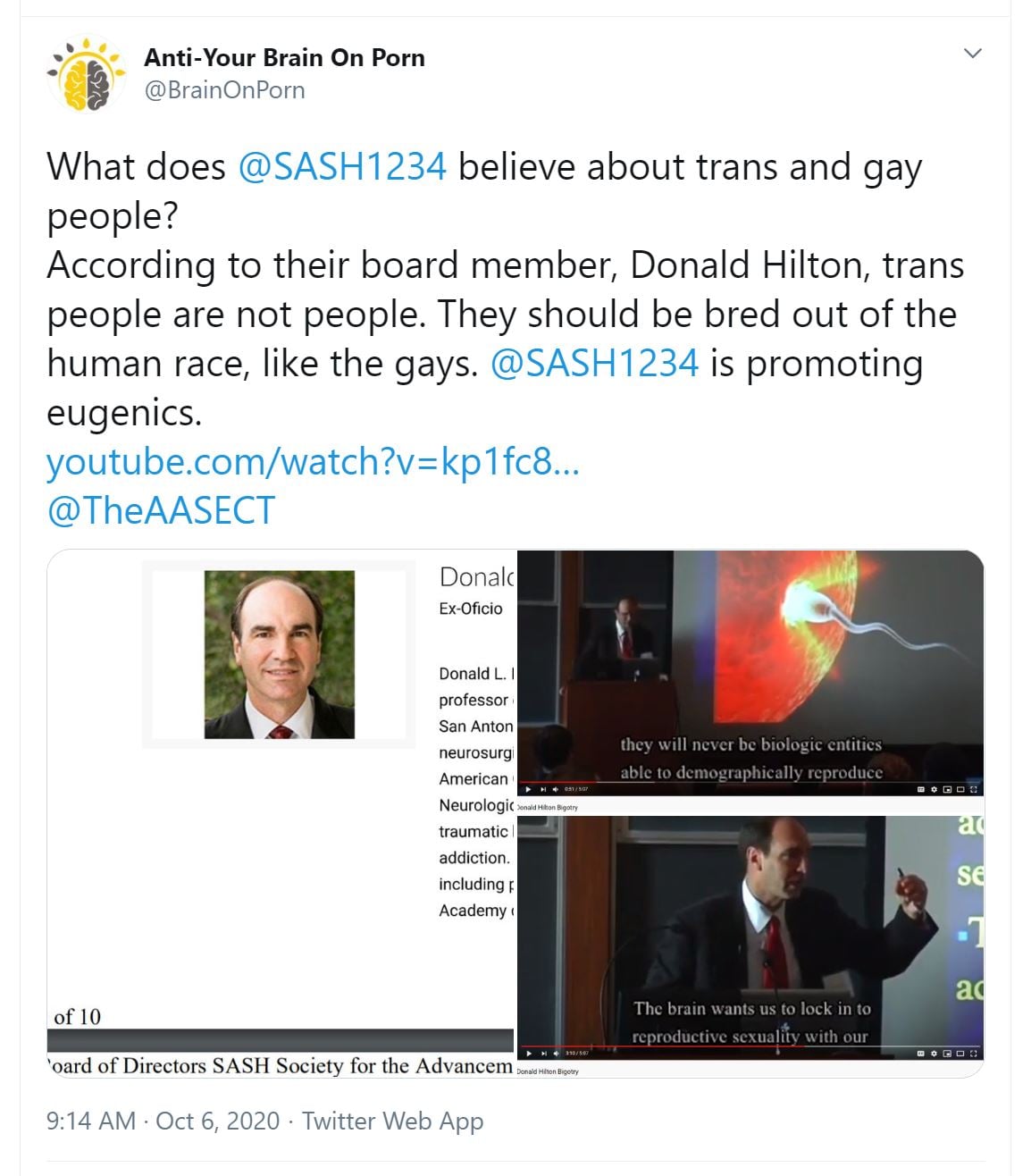Open the Donald Hilton portrait image
The image size is (1031, 1176).
point(280,654)
